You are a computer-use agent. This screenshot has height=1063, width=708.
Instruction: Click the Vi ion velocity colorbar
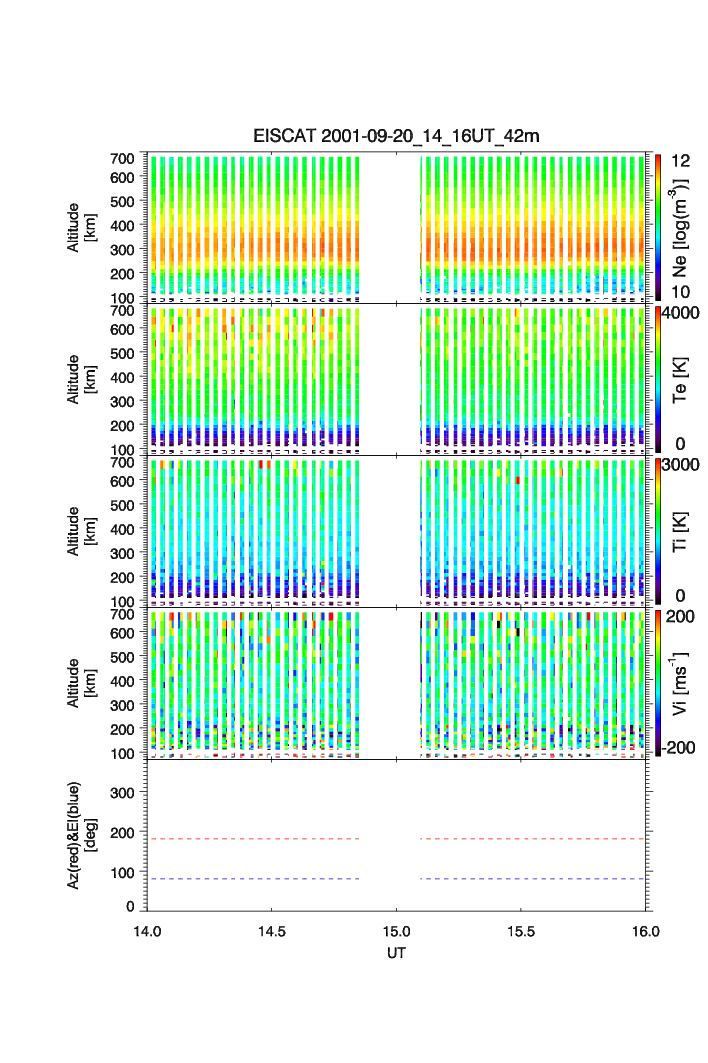click(x=659, y=683)
